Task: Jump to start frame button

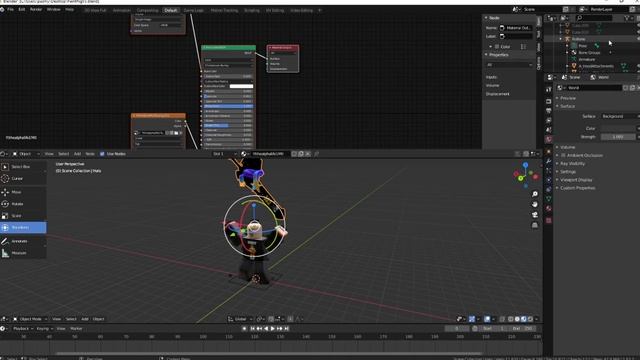Action: 252,329
